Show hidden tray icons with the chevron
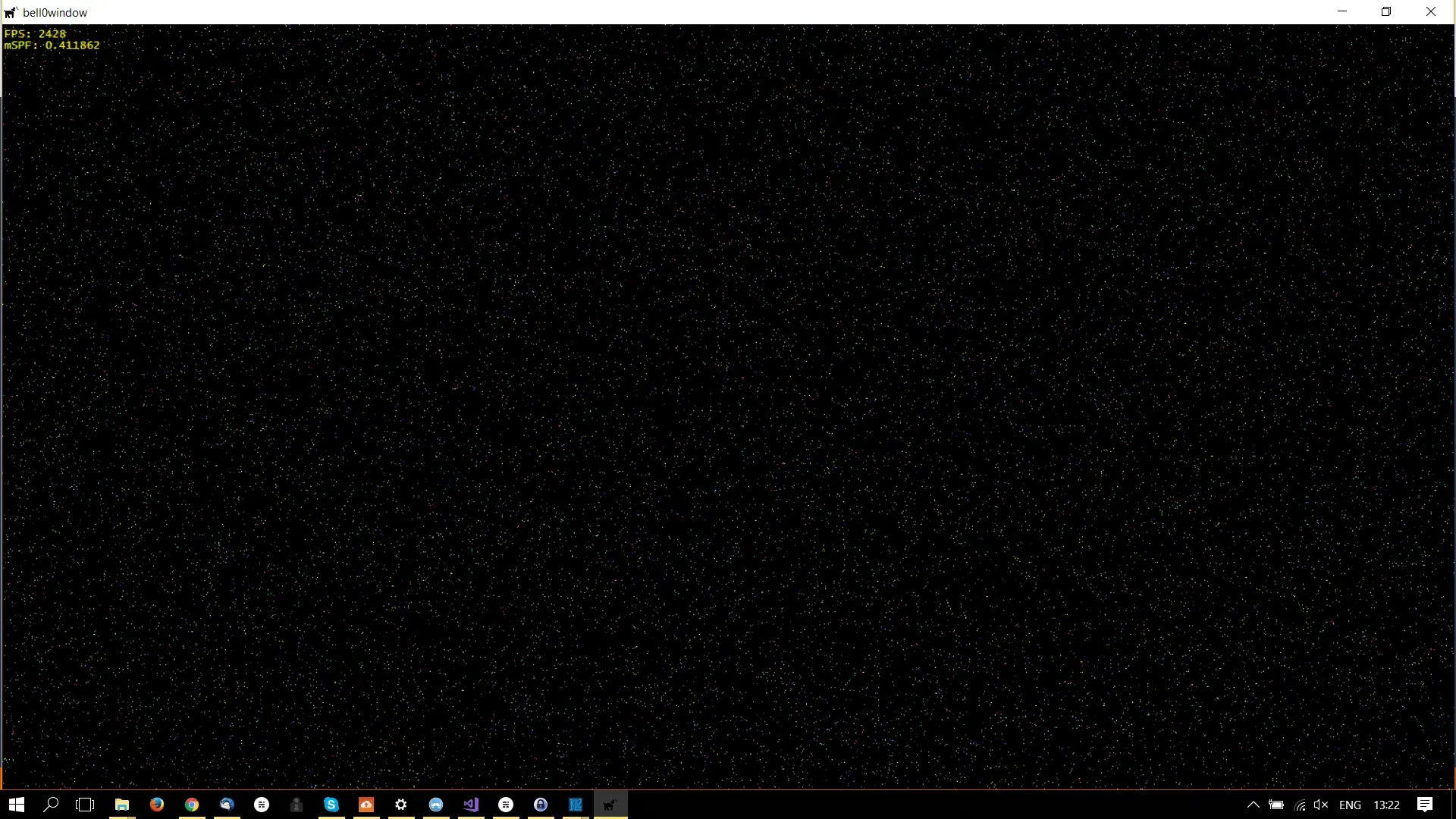Screen dimensions: 1456x819 coord(1253,805)
